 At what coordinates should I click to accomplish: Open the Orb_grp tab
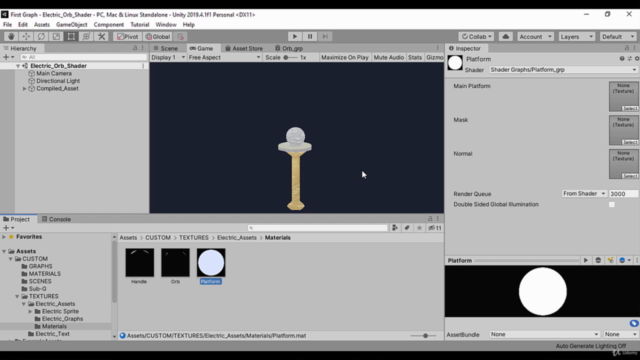(289, 48)
